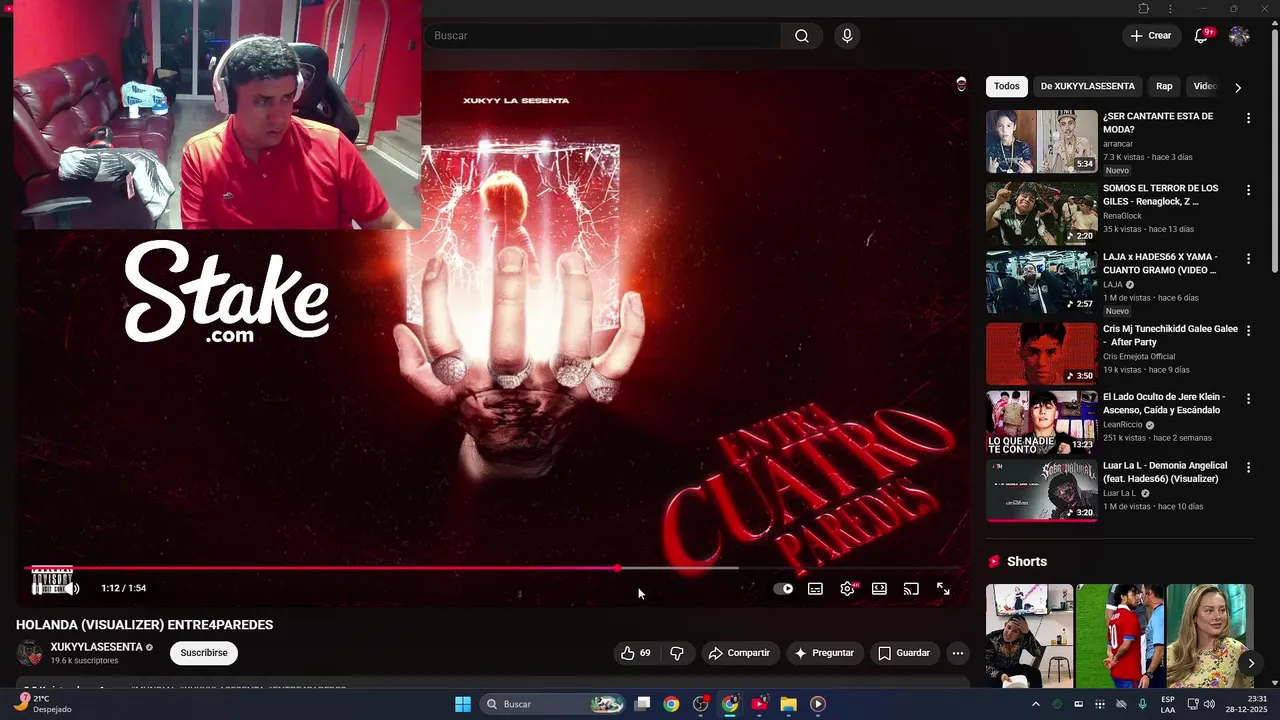
Task: Click the RenaGlock channel name
Action: pos(1122,216)
